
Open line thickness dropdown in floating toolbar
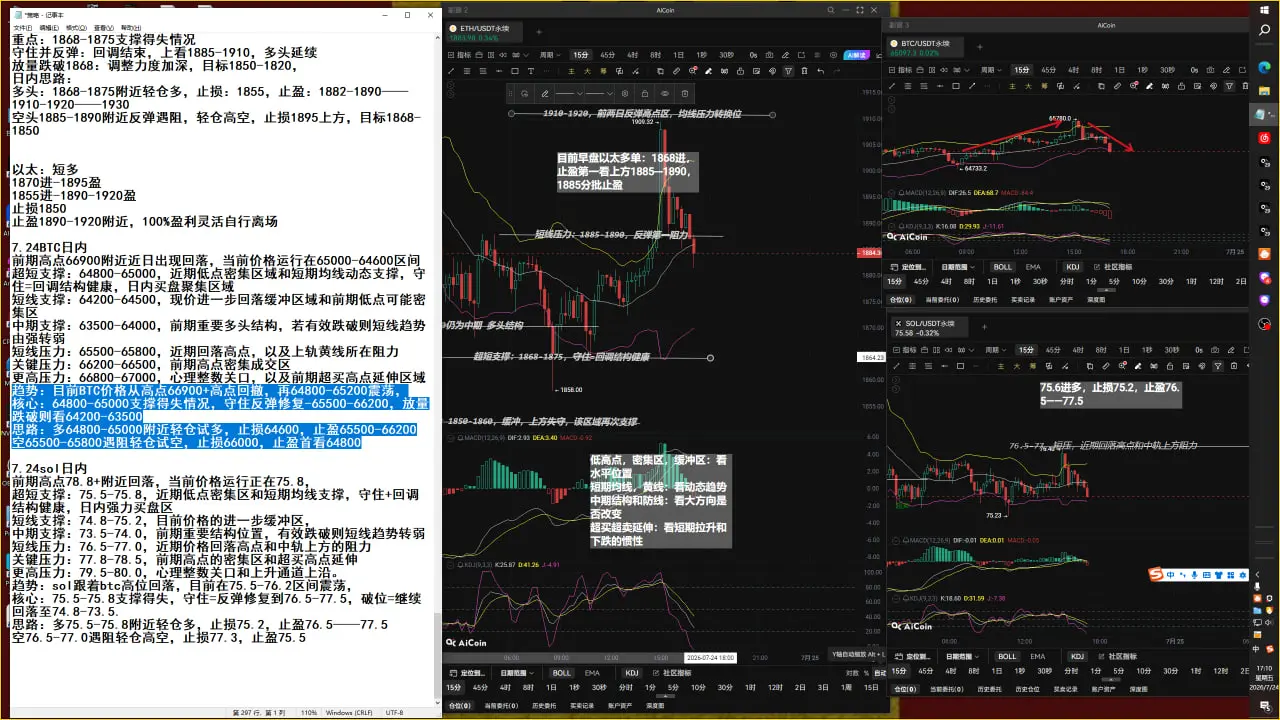point(600,93)
